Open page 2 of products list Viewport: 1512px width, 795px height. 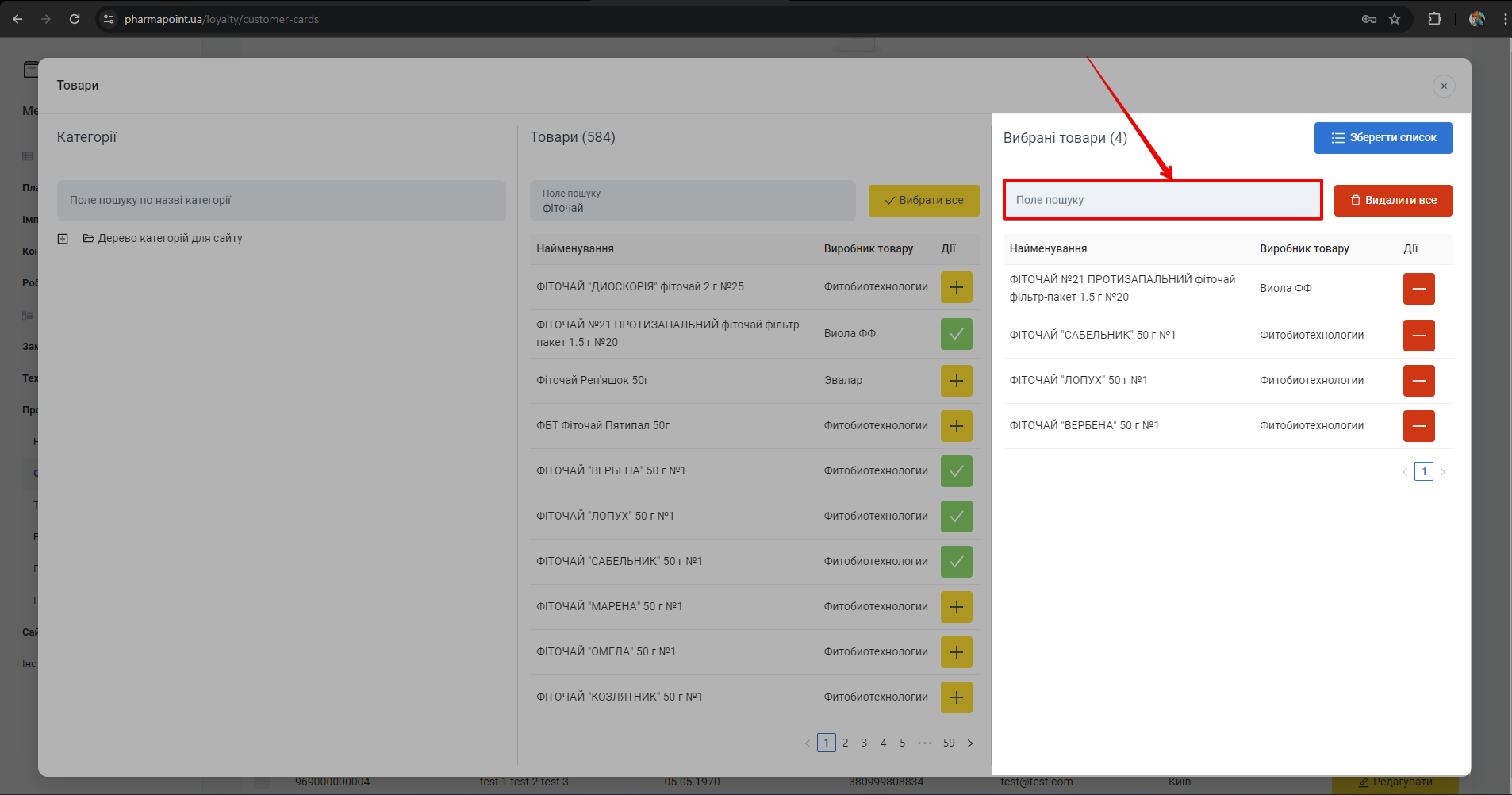point(845,743)
